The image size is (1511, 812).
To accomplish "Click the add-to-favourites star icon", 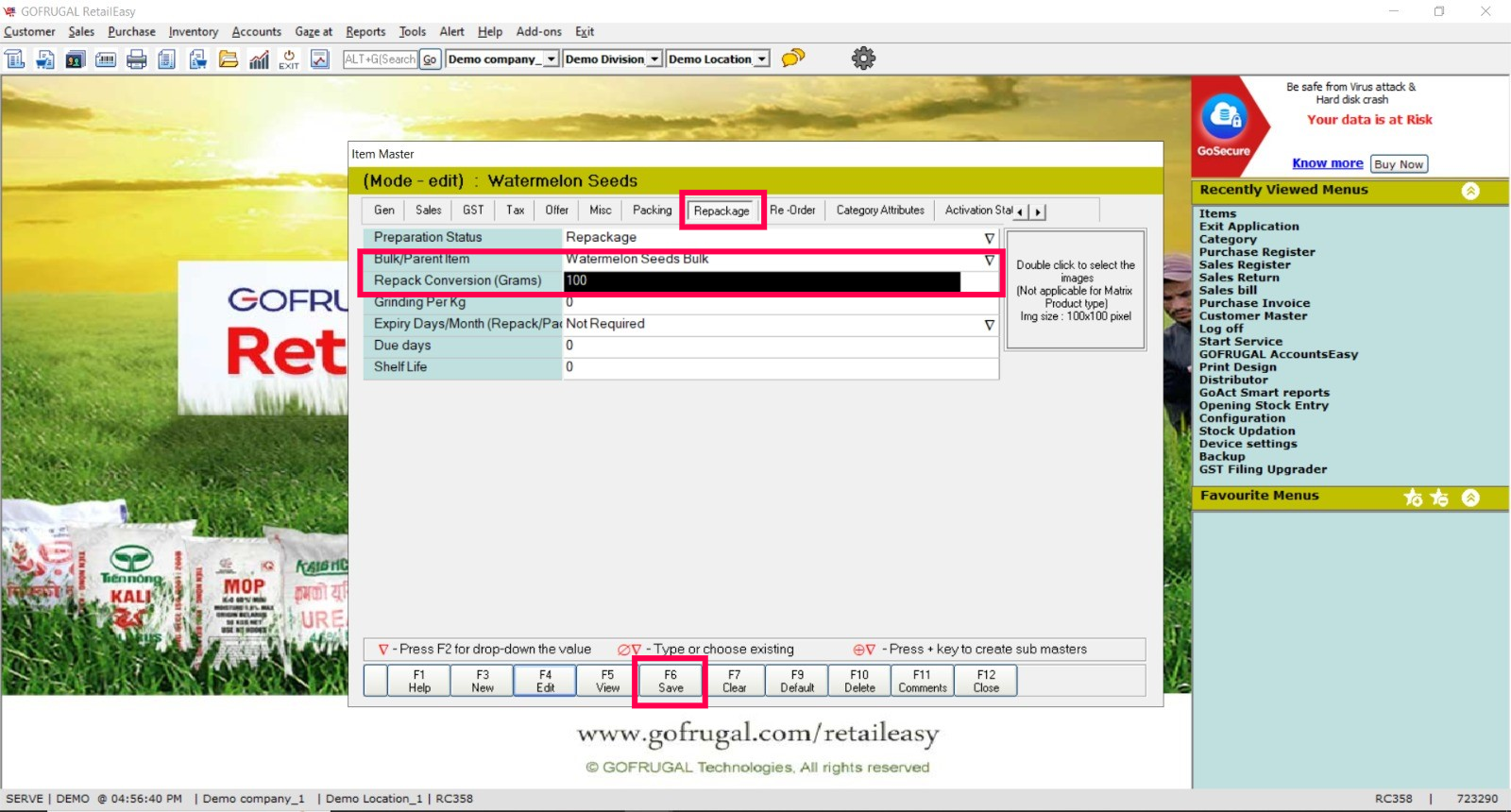I will (1413, 498).
